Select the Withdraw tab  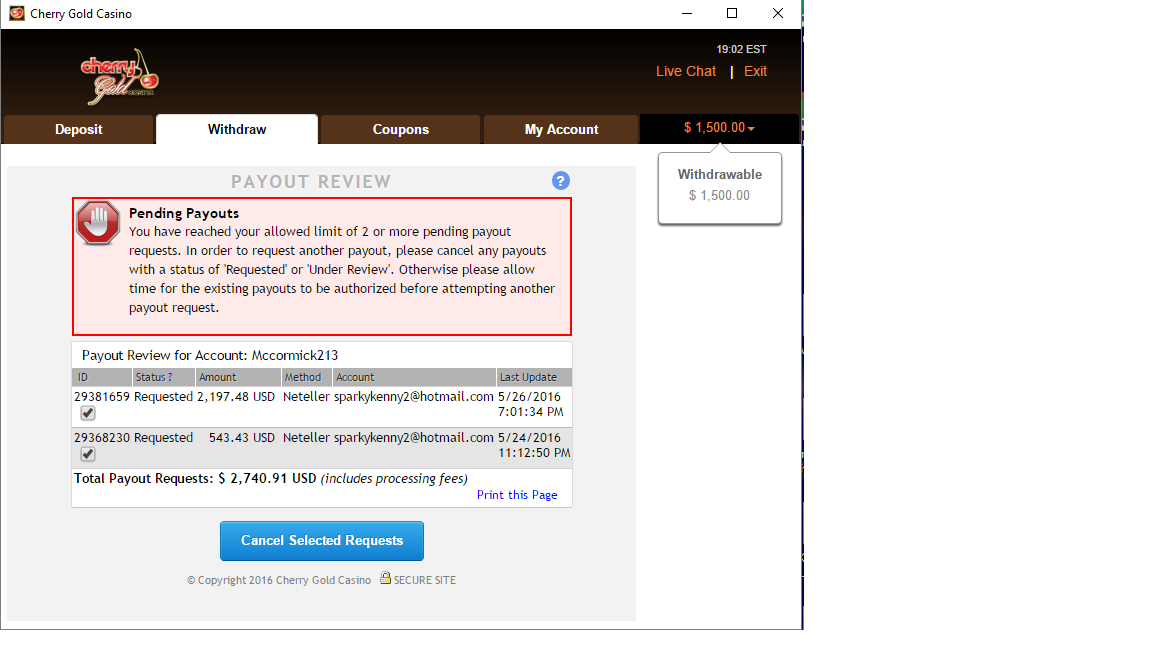[x=237, y=129]
